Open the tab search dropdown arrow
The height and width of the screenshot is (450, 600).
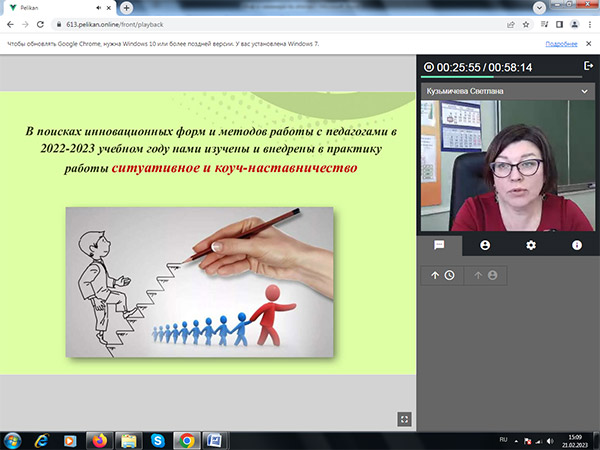click(539, 8)
